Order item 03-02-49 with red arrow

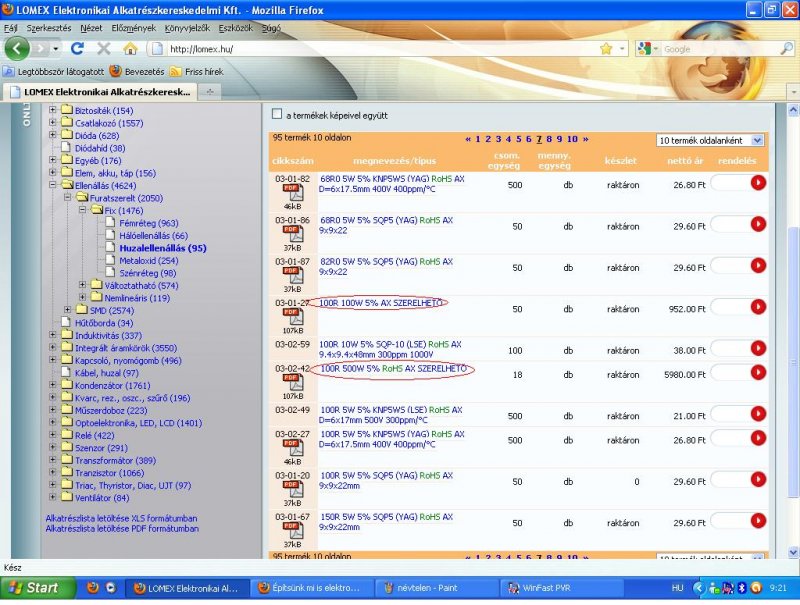pyautogui.click(x=758, y=414)
